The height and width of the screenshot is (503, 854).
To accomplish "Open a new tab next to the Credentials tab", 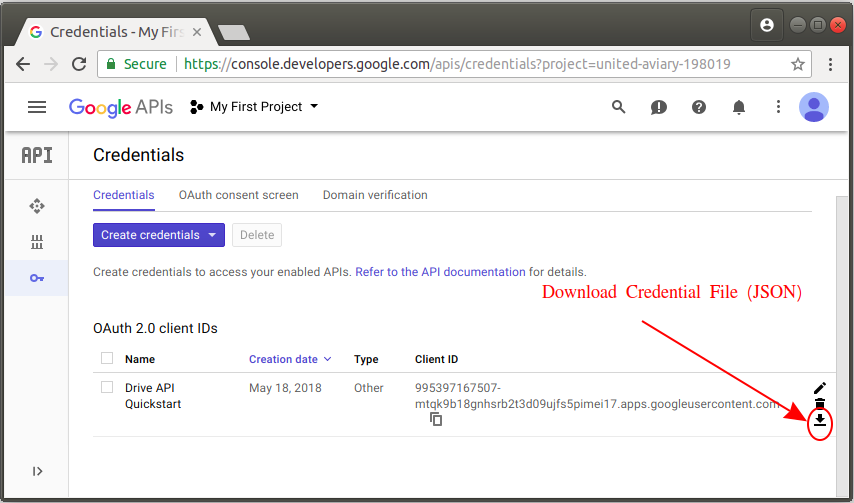I will coord(234,33).
